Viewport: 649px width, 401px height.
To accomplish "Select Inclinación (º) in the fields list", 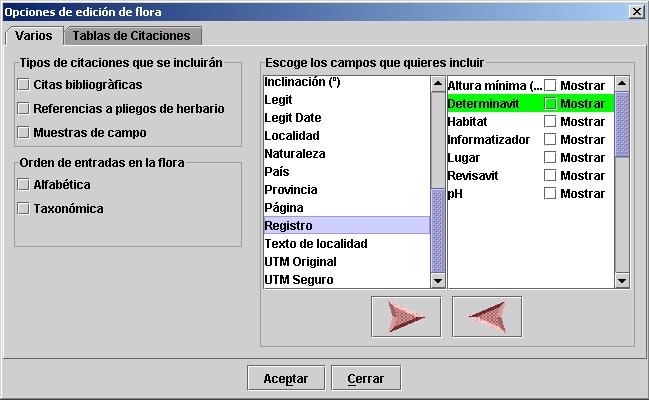I will (347, 82).
